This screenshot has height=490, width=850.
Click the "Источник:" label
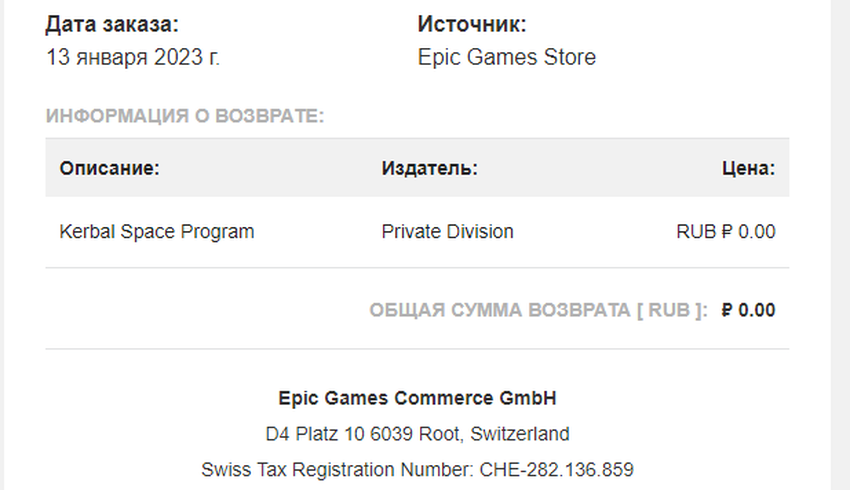[471, 24]
